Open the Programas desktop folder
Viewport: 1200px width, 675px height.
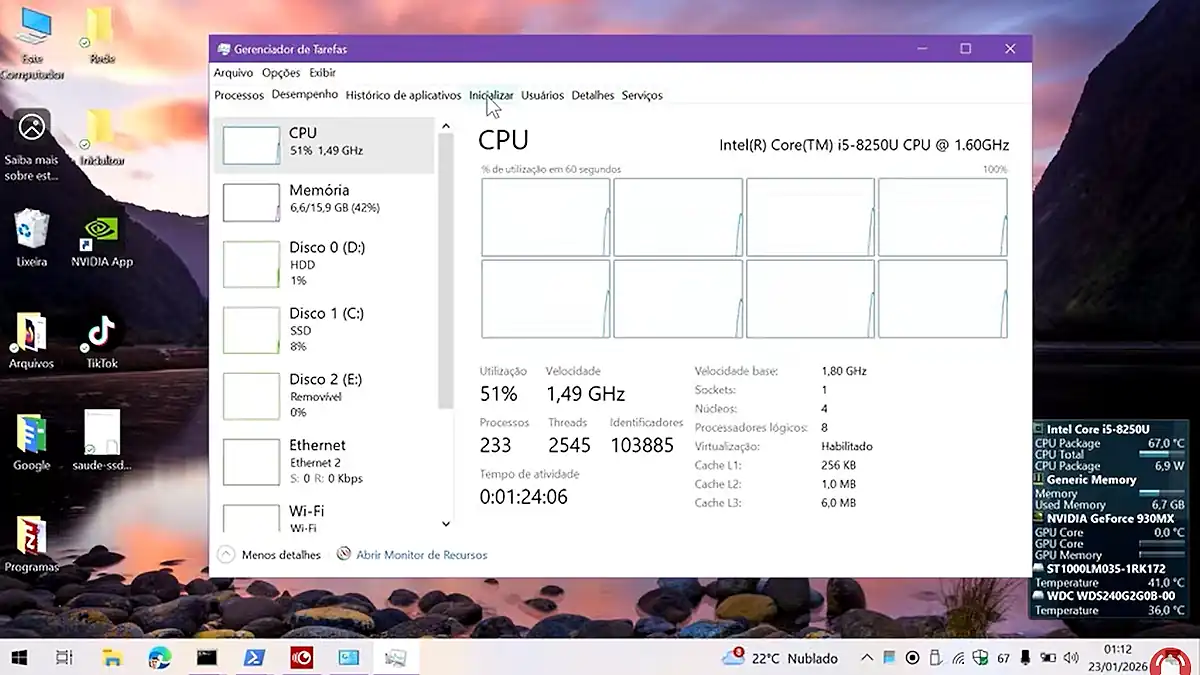click(x=31, y=544)
